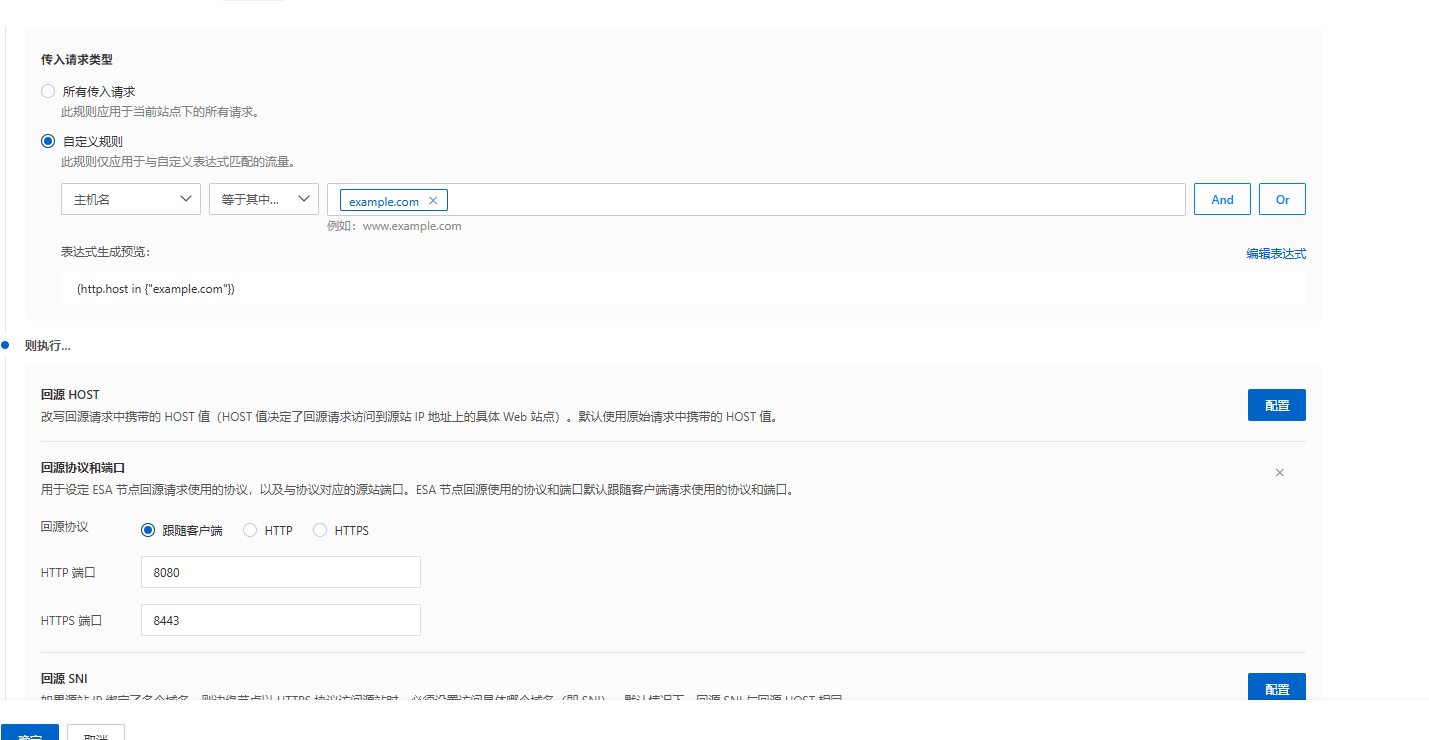Choose HTTPS as origin protocol
This screenshot has width=1429, height=740.
point(320,530)
